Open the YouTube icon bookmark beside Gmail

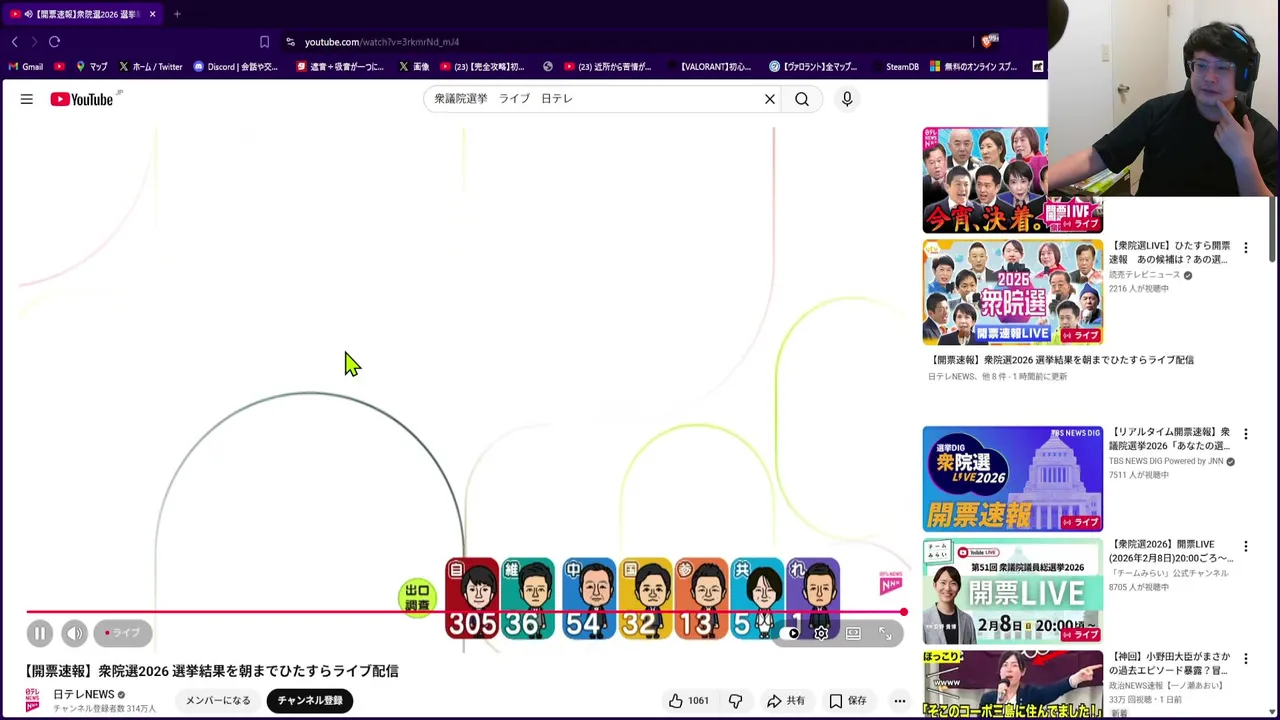pyautogui.click(x=59, y=67)
